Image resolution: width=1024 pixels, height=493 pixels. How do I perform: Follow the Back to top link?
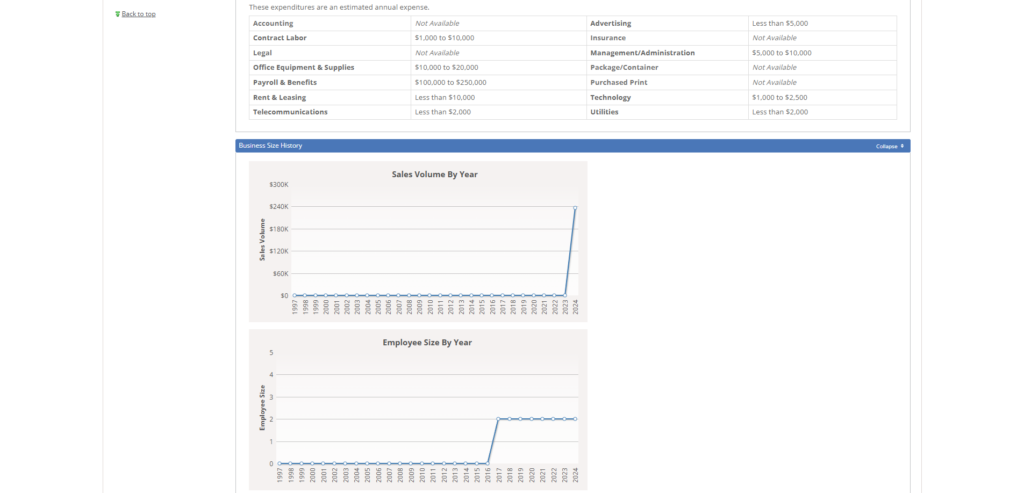138,14
